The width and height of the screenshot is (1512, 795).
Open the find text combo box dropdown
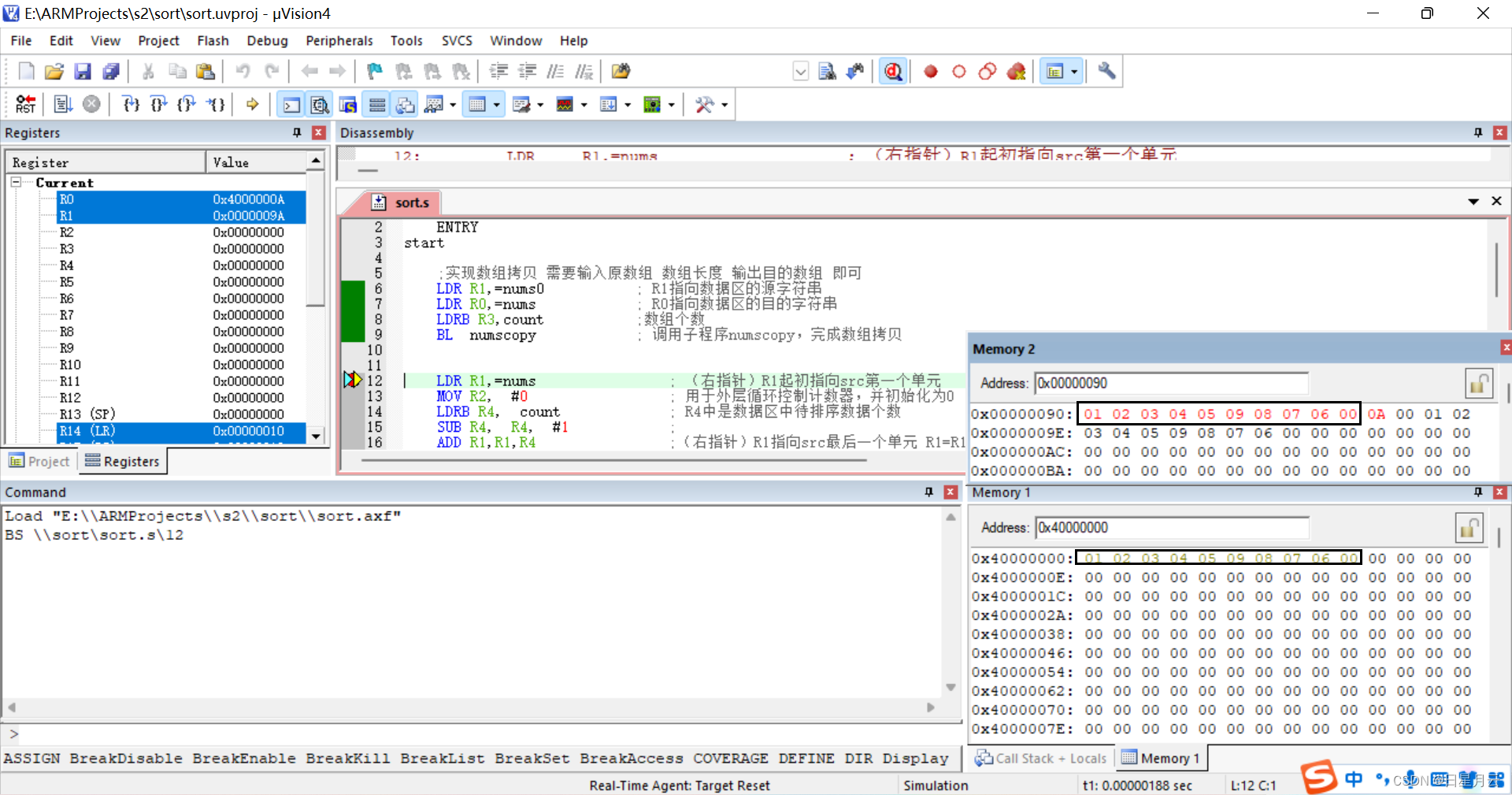pos(801,72)
